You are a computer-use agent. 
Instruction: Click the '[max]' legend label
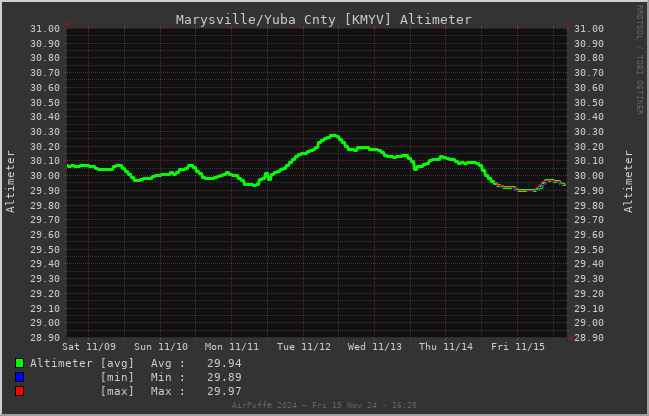118,392
